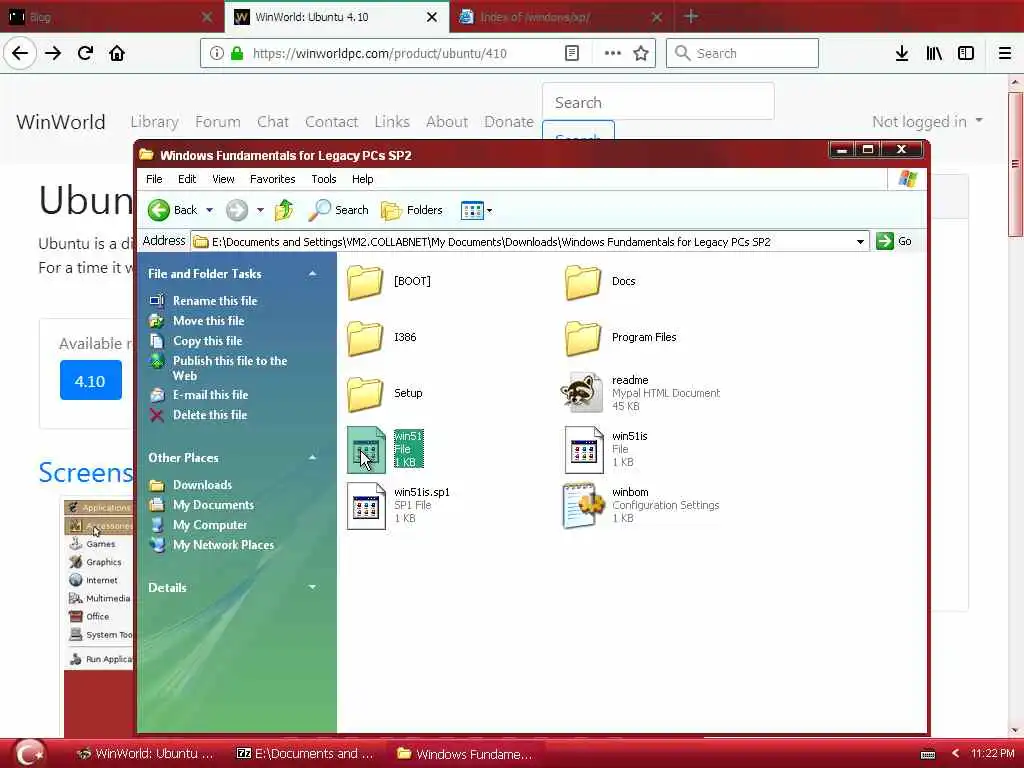The width and height of the screenshot is (1024, 768).
Task: Open the Not logged in dropdown
Action: tap(927, 121)
